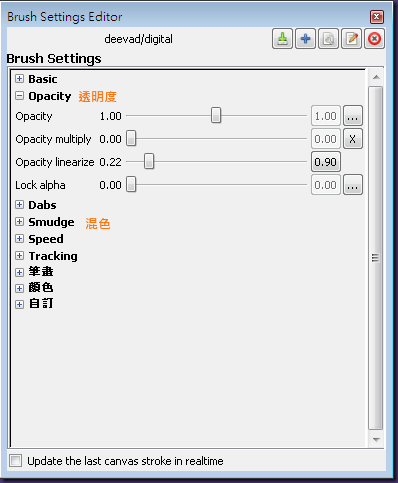Click the red delete brush icon
Viewport: 398px width, 483px height.
tap(374, 39)
